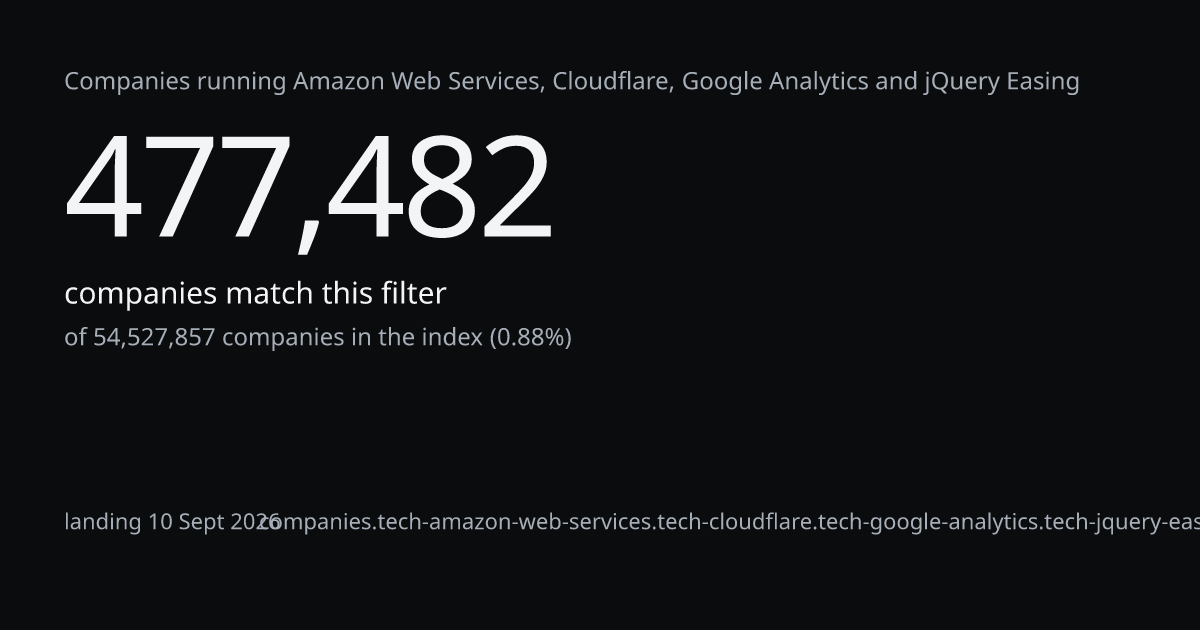
Task: Select the "tech-cloudflare" slug segment
Action: pyautogui.click(x=735, y=522)
